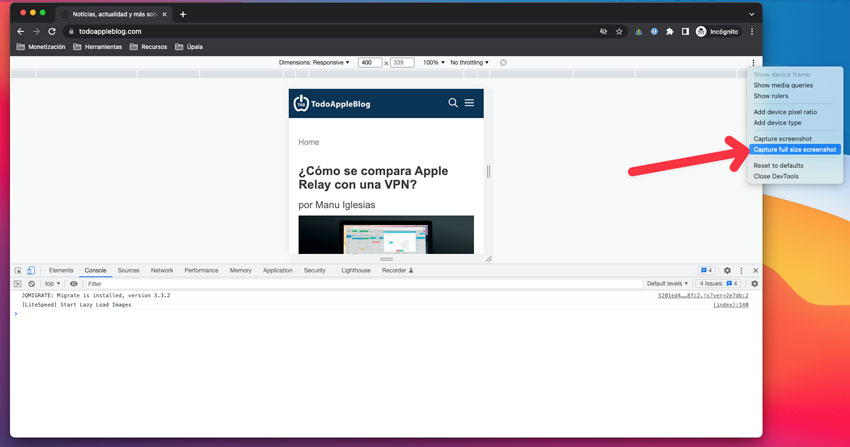Viewport: 850px width, 447px height.
Task: Open the side panel icon in toolbar
Action: [x=685, y=32]
